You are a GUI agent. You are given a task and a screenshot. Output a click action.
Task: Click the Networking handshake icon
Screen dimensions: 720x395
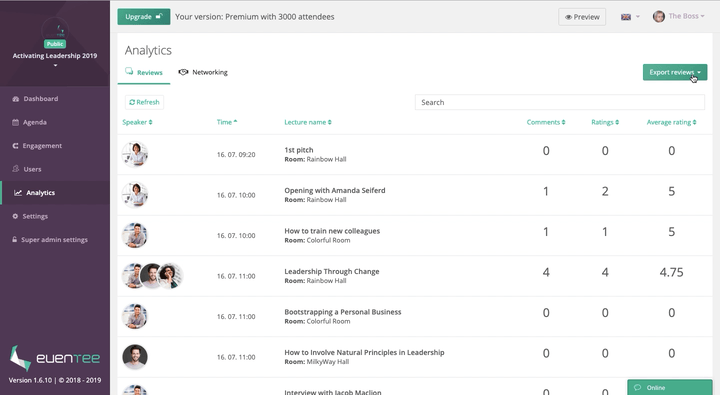pyautogui.click(x=183, y=72)
